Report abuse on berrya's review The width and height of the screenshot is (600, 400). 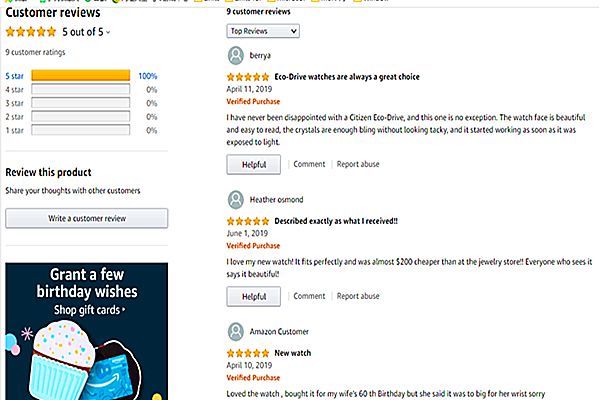pyautogui.click(x=358, y=164)
